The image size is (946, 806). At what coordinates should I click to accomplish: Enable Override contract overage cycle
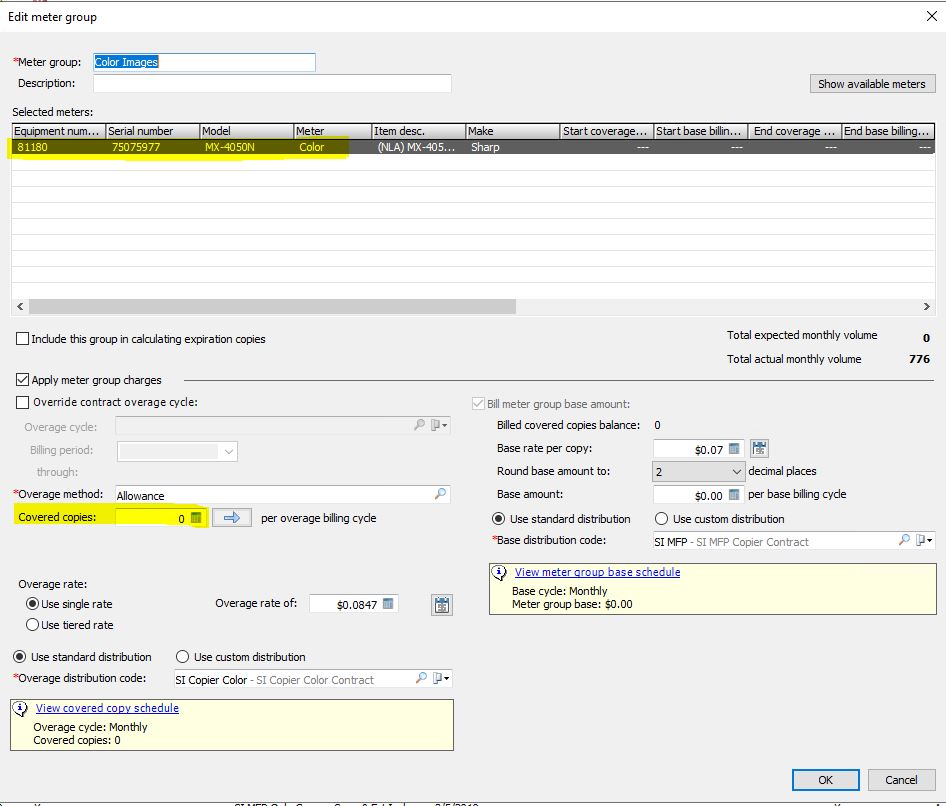coord(22,402)
